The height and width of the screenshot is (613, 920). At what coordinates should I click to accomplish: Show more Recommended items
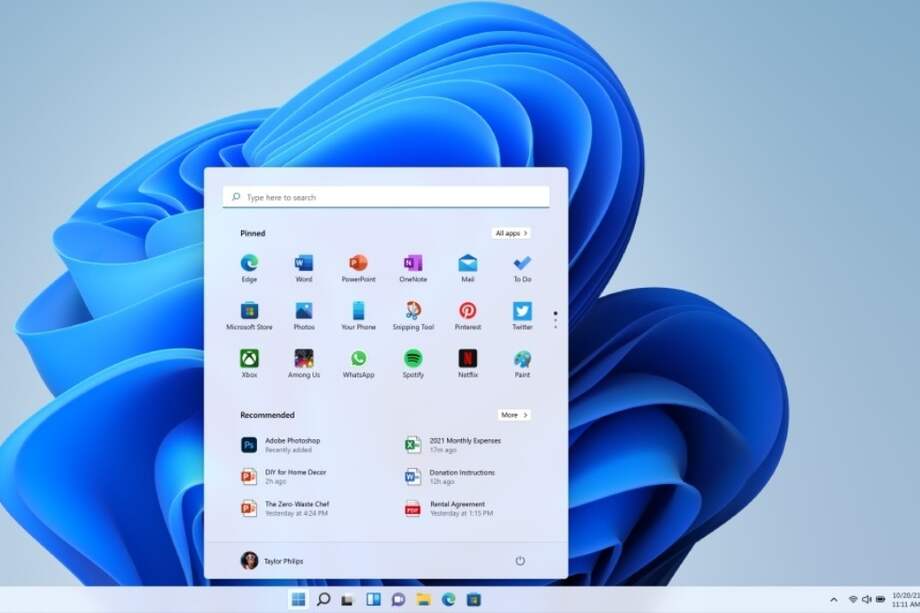click(x=514, y=415)
